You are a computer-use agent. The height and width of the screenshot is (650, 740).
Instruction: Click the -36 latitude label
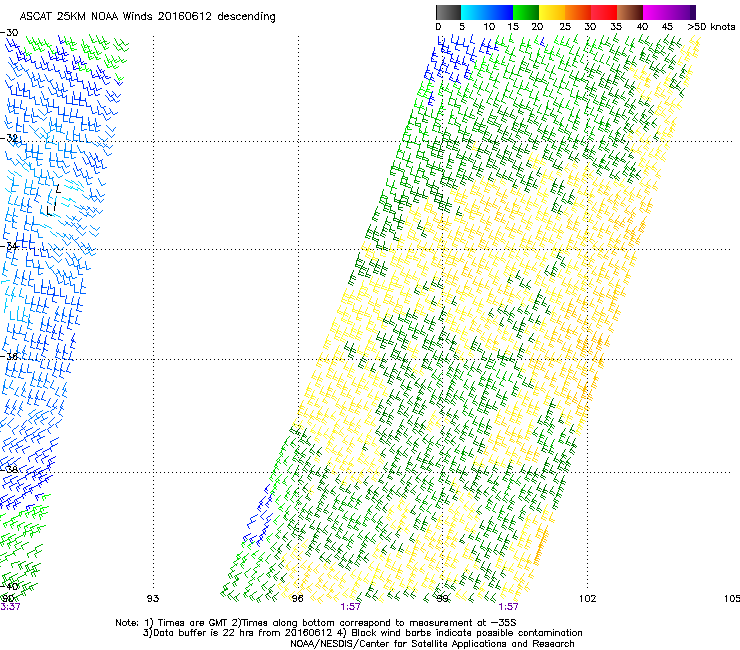click(9, 356)
